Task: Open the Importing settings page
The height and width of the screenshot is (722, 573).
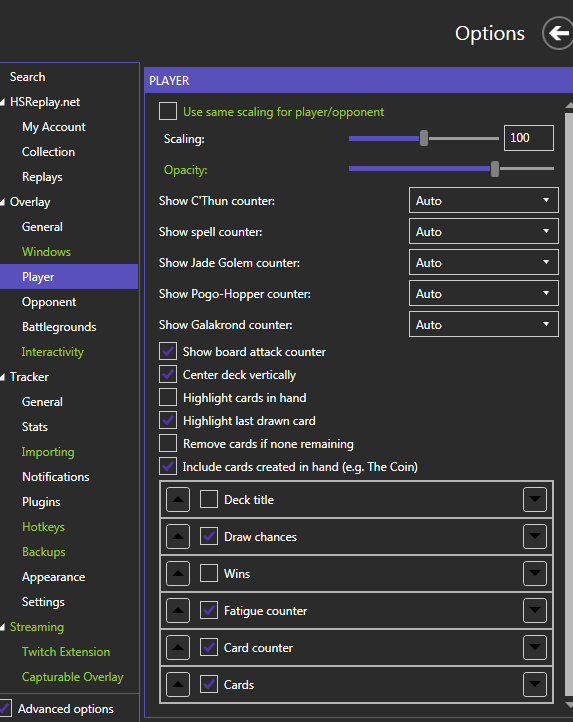Action: click(48, 452)
